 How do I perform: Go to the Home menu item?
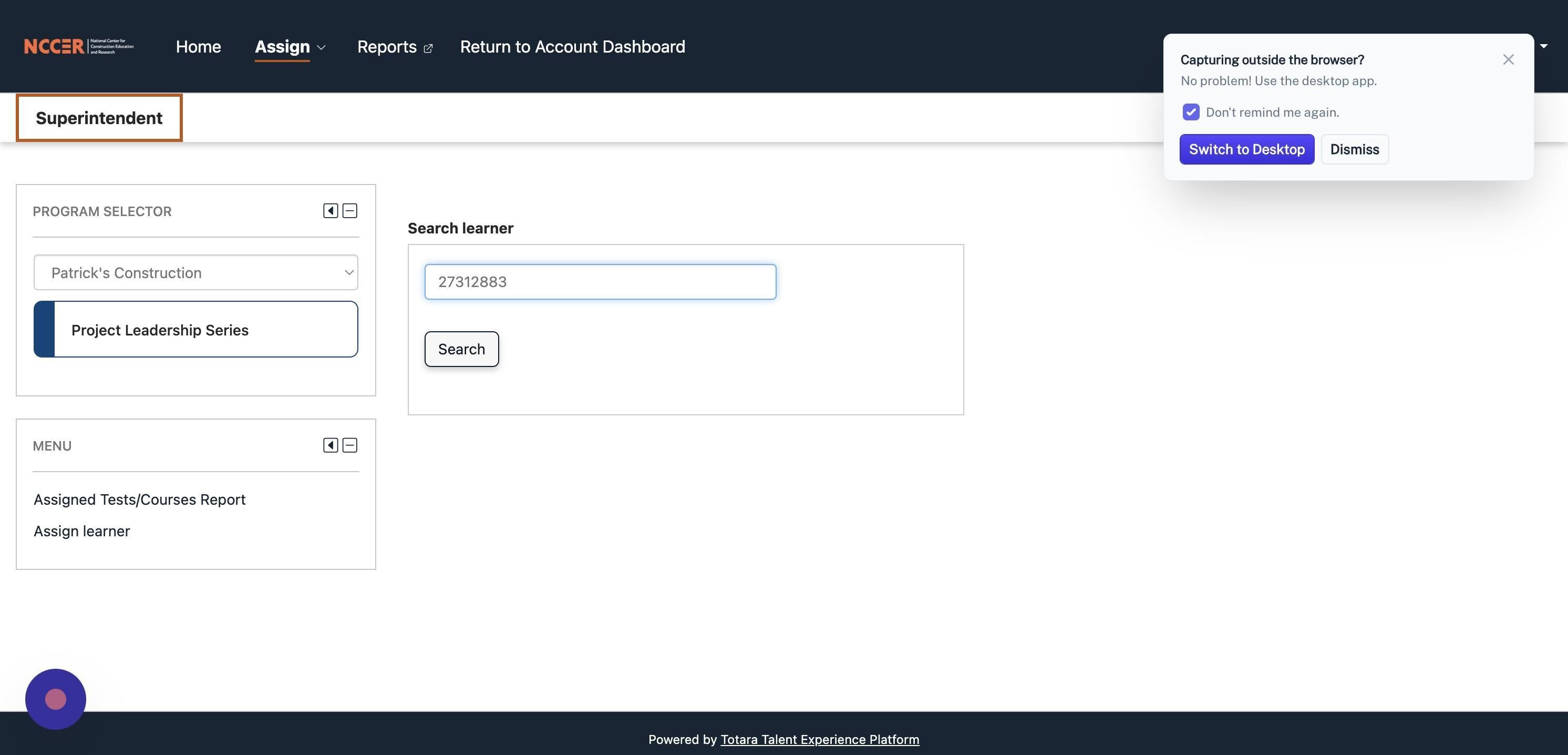[198, 47]
